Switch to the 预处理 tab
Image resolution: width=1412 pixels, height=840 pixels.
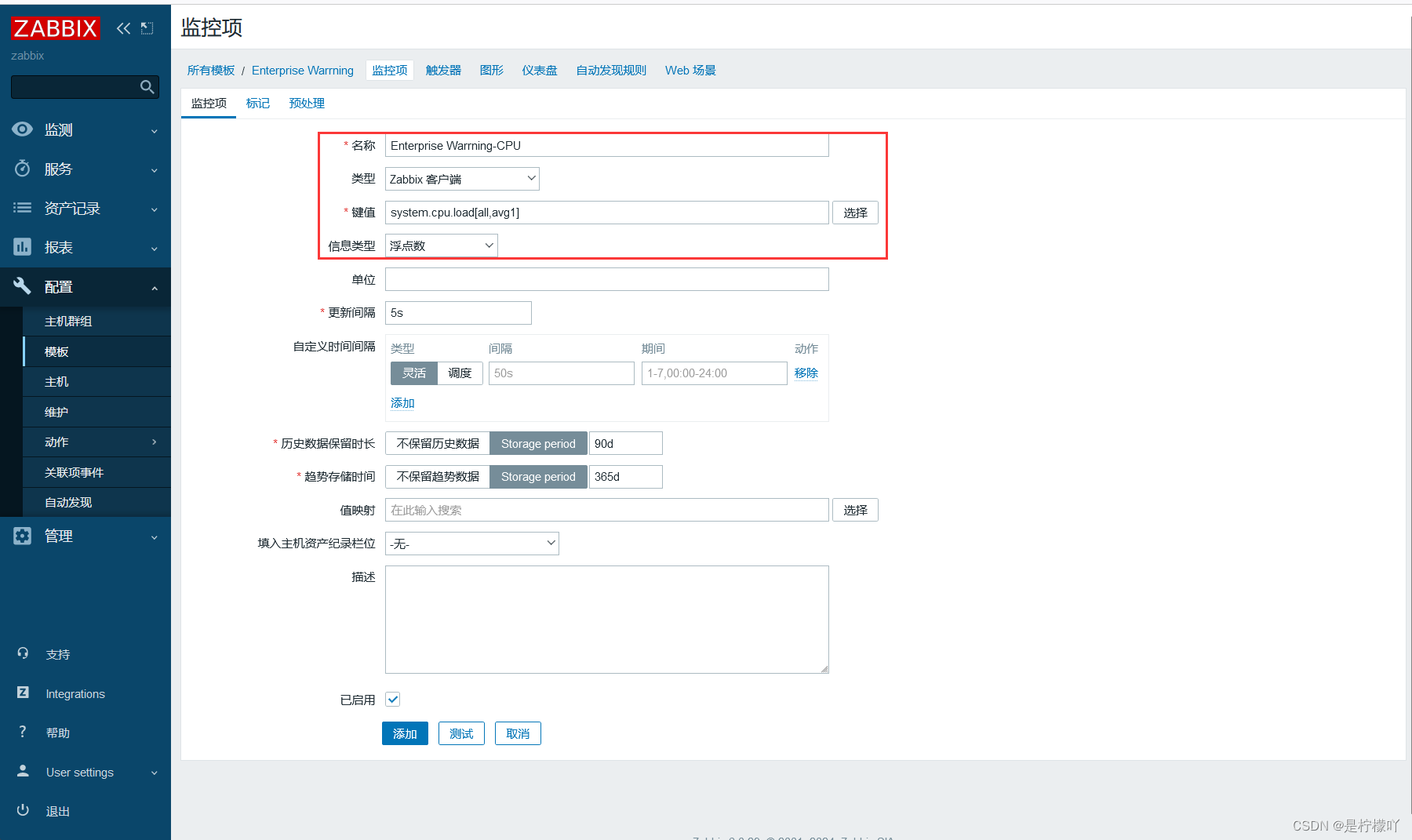307,103
